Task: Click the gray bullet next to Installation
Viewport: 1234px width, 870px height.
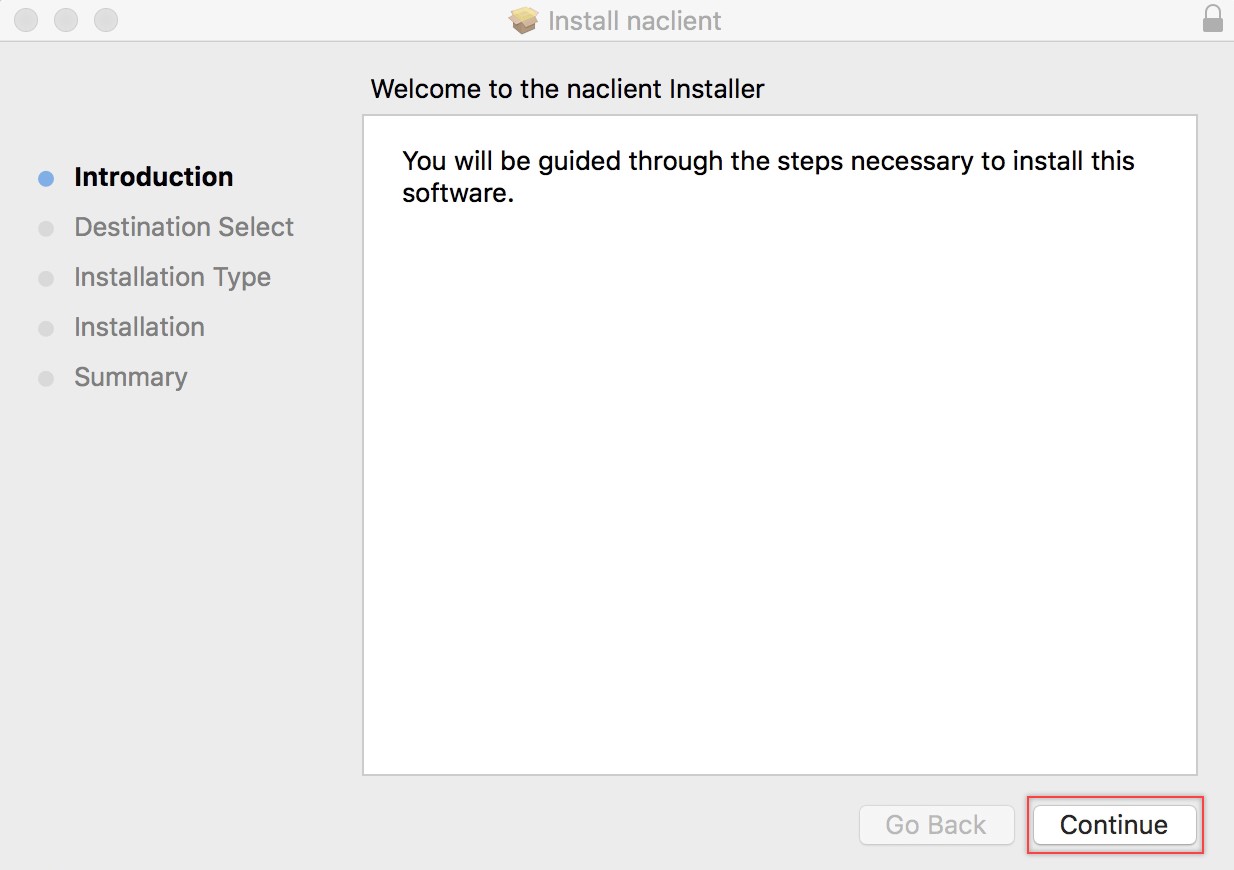Action: point(46,329)
